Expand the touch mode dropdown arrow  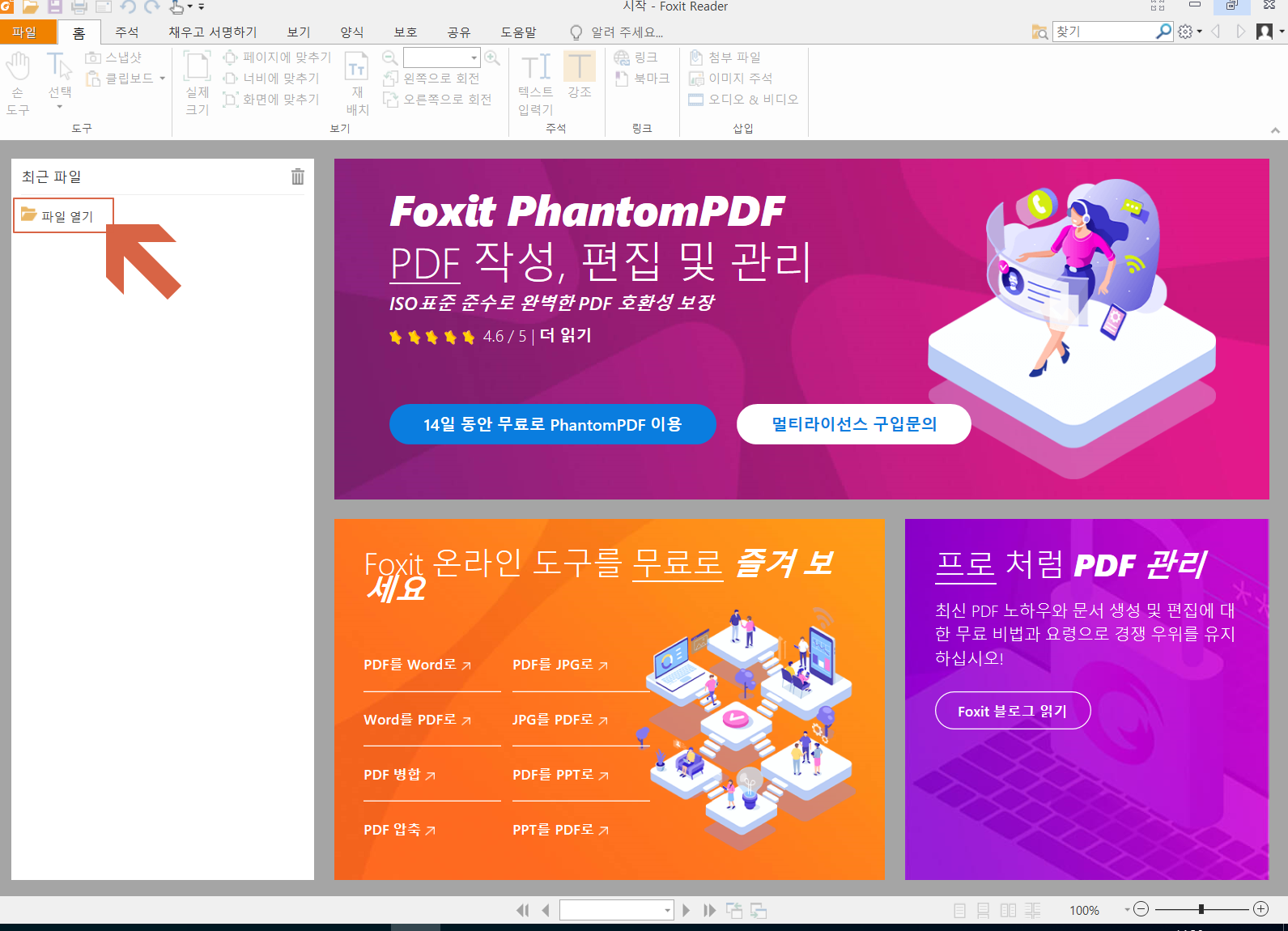(x=190, y=7)
